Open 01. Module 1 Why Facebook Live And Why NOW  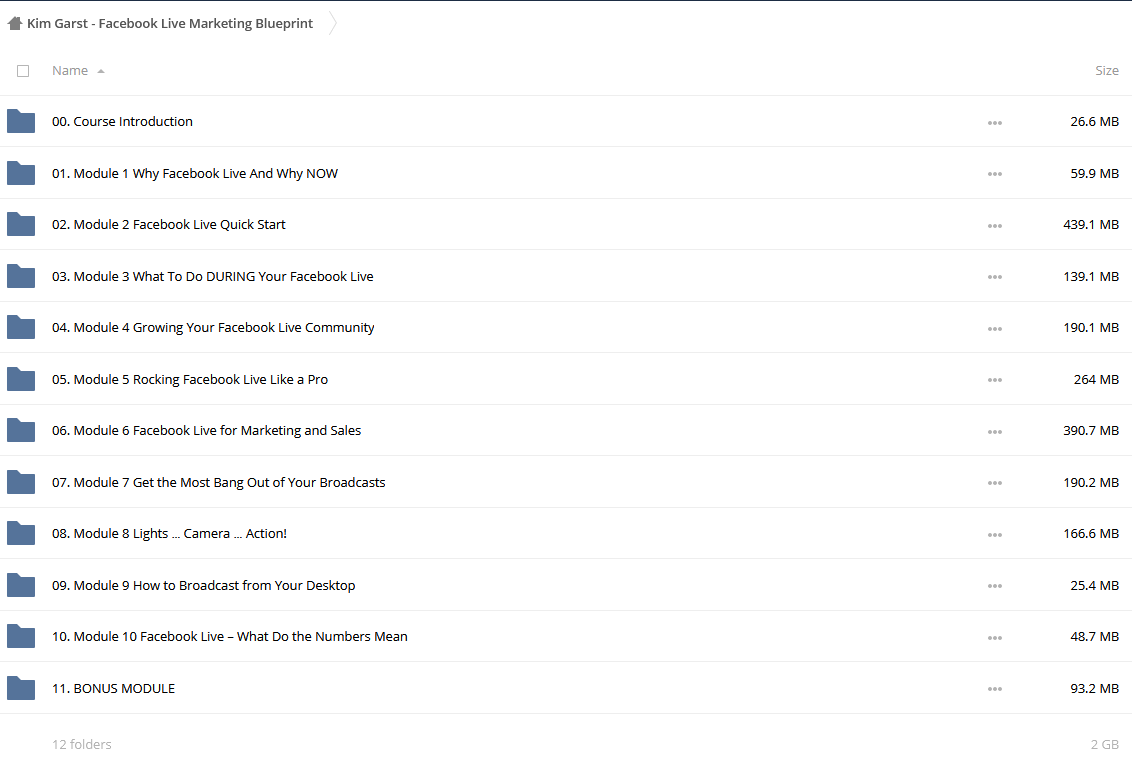pyautogui.click(x=195, y=173)
